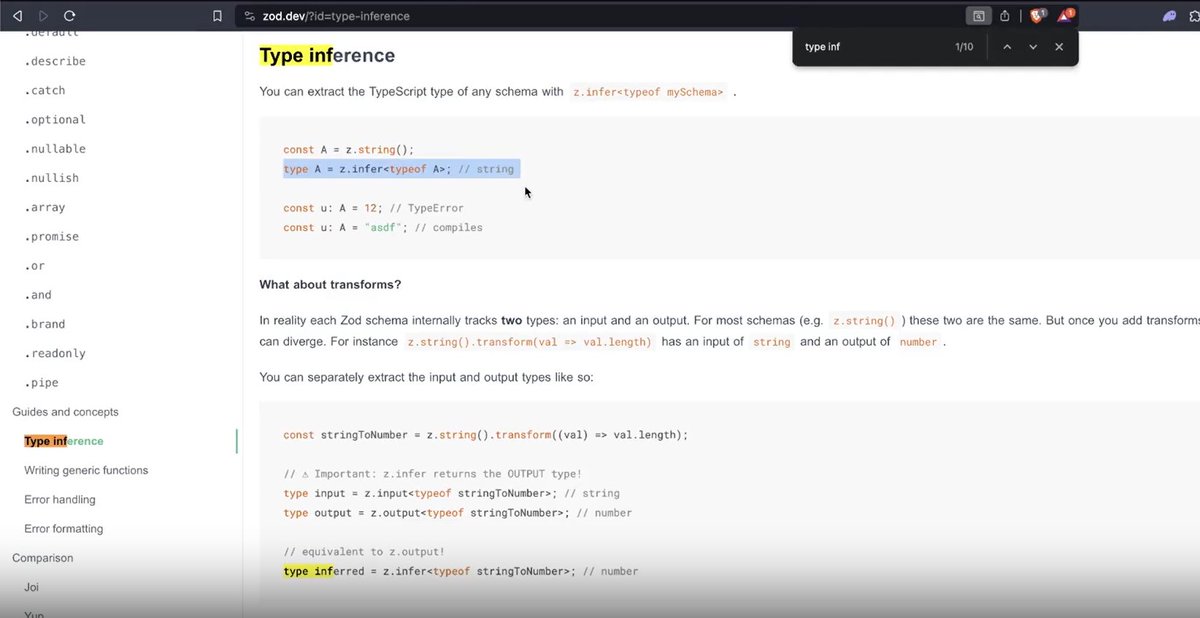Select the .and sidebar entry
This screenshot has width=1200, height=618.
38,295
